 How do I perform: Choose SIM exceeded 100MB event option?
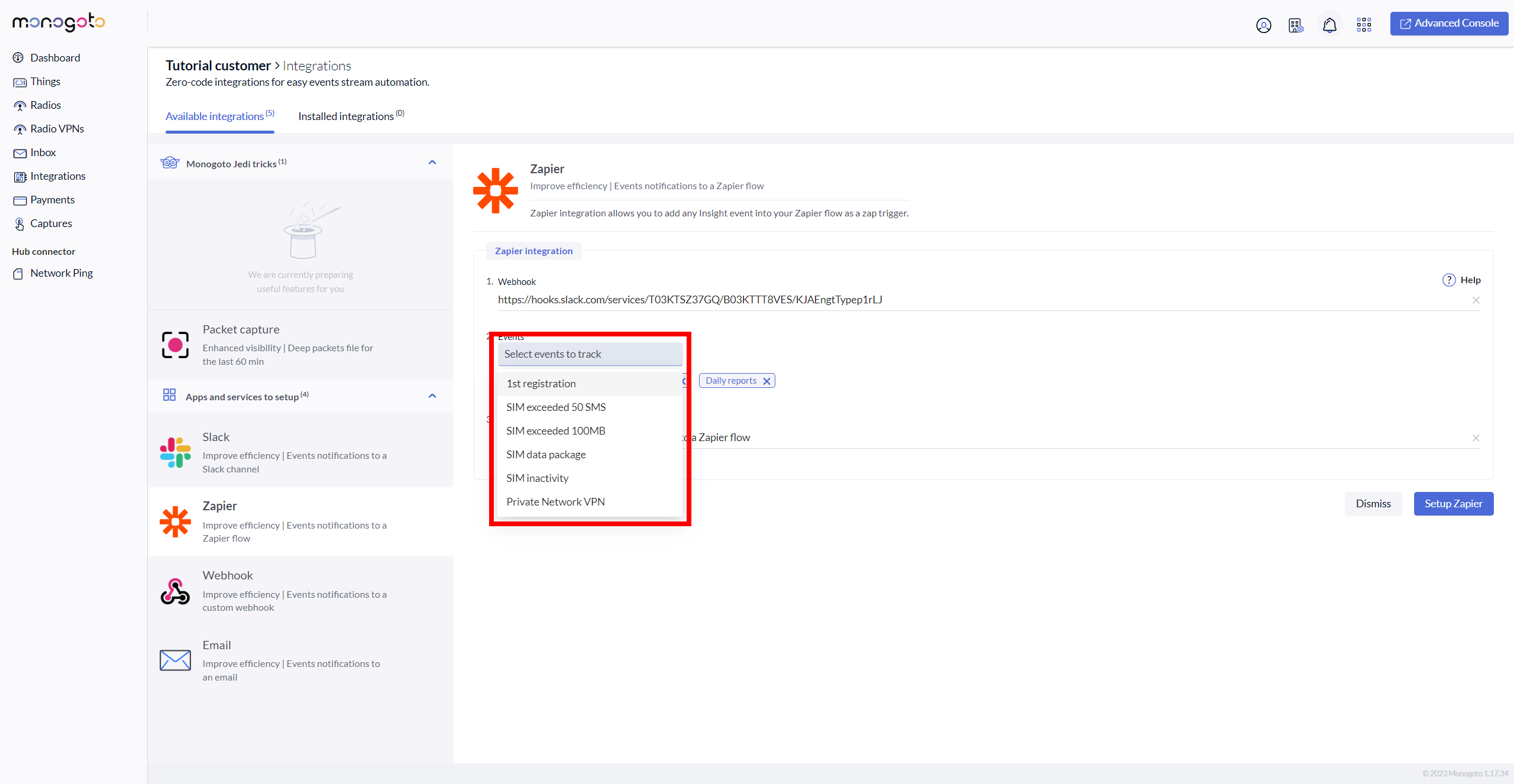(555, 431)
